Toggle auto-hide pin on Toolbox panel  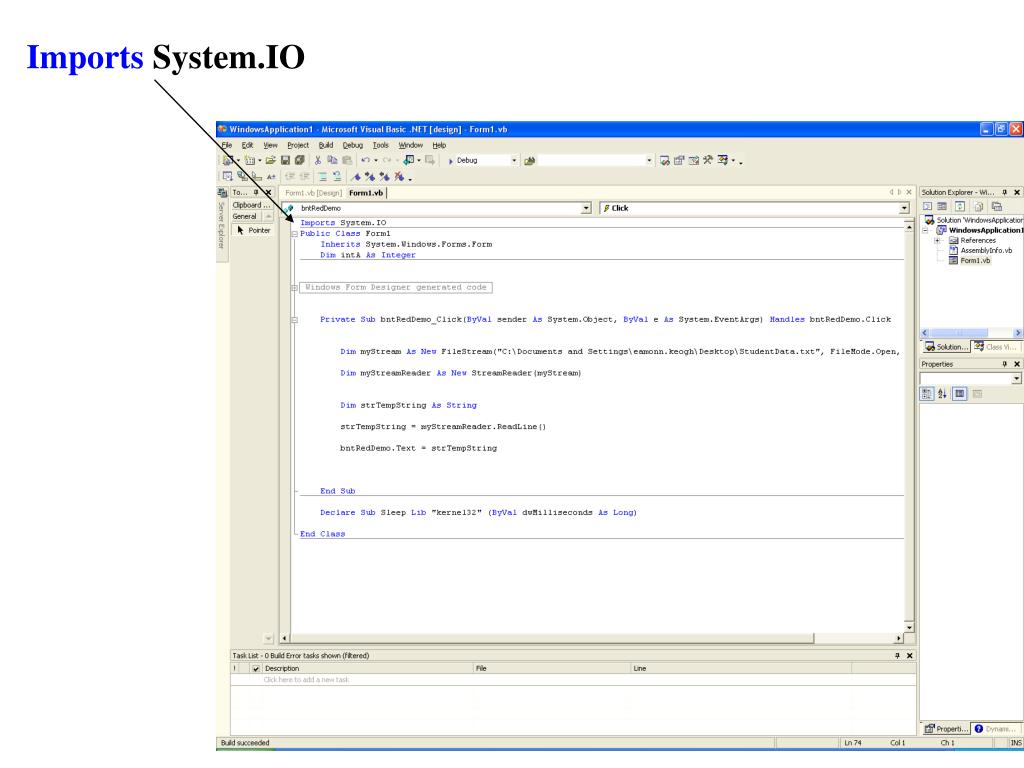pos(256,193)
